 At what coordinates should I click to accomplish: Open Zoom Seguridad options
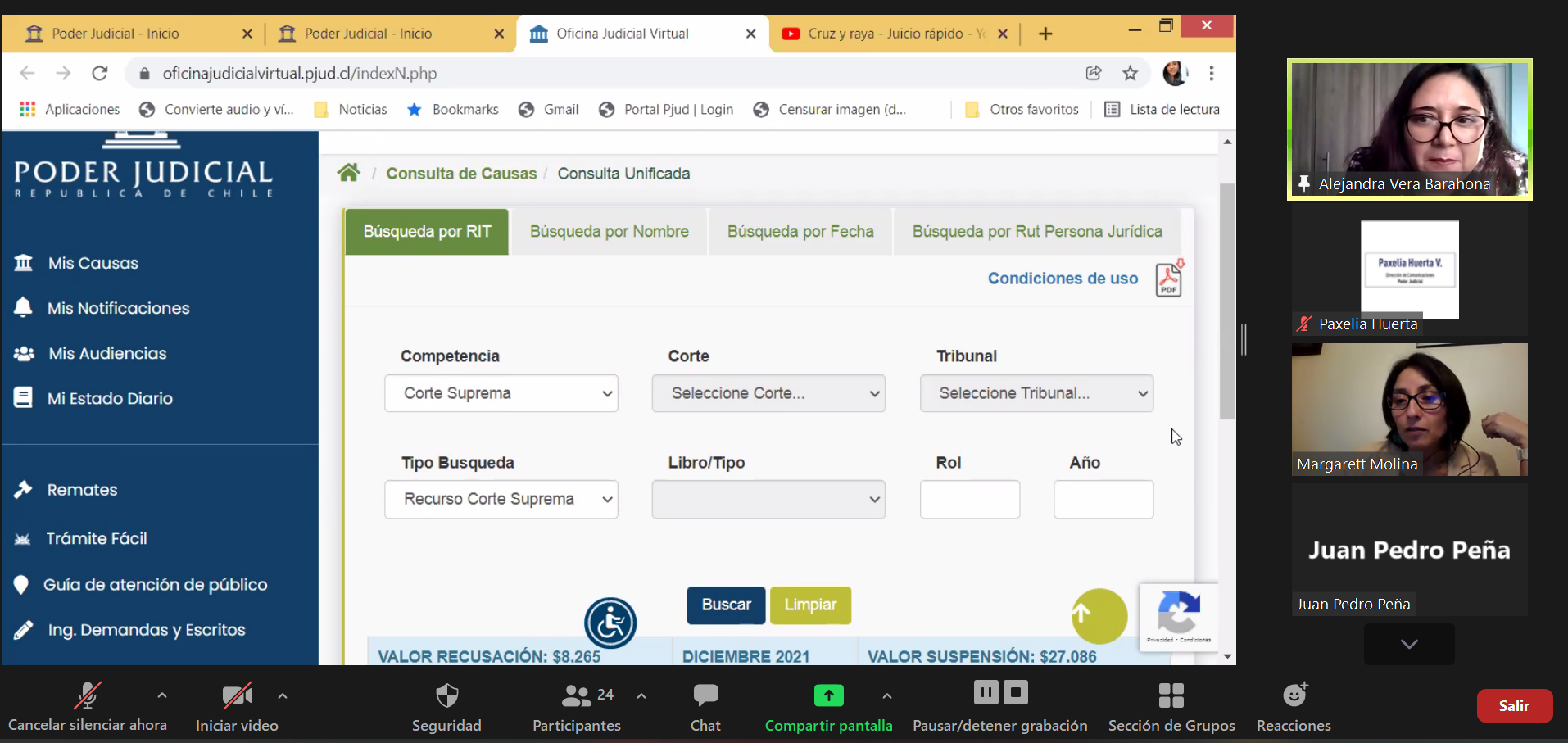[x=446, y=706]
